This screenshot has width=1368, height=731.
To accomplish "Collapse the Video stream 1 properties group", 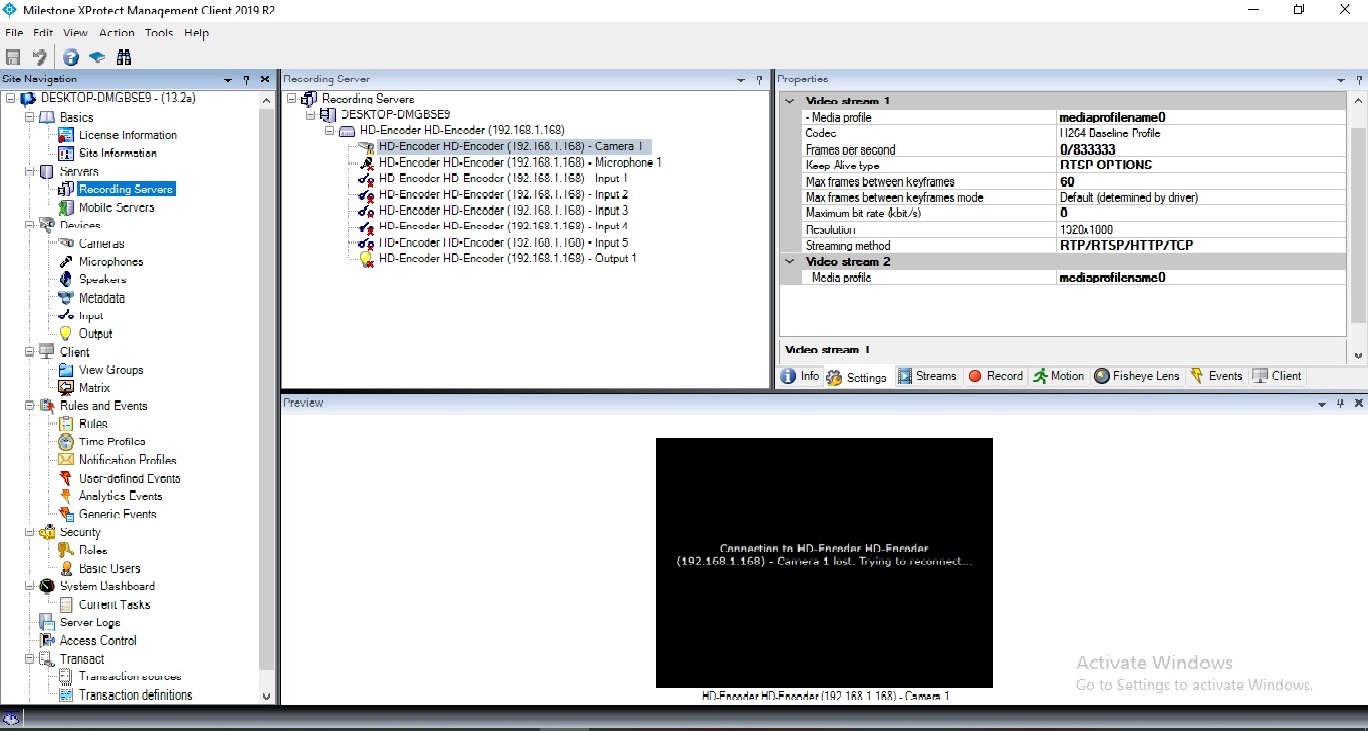I will (790, 101).
